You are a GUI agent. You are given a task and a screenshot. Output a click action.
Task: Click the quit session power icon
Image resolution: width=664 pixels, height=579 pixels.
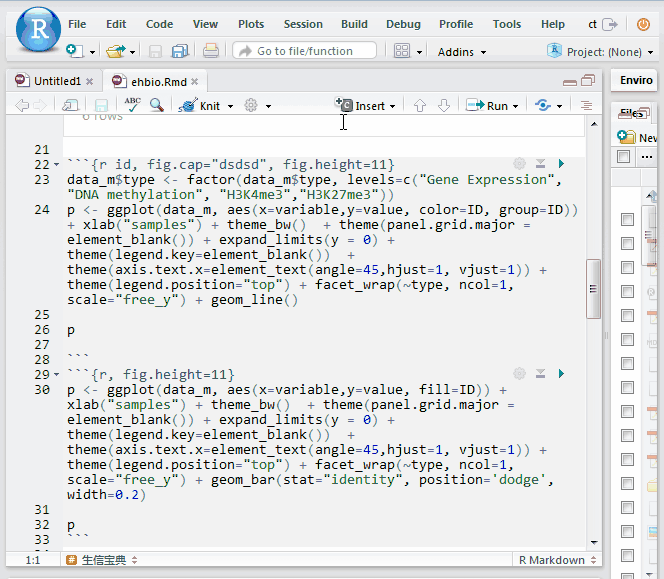coord(643,25)
